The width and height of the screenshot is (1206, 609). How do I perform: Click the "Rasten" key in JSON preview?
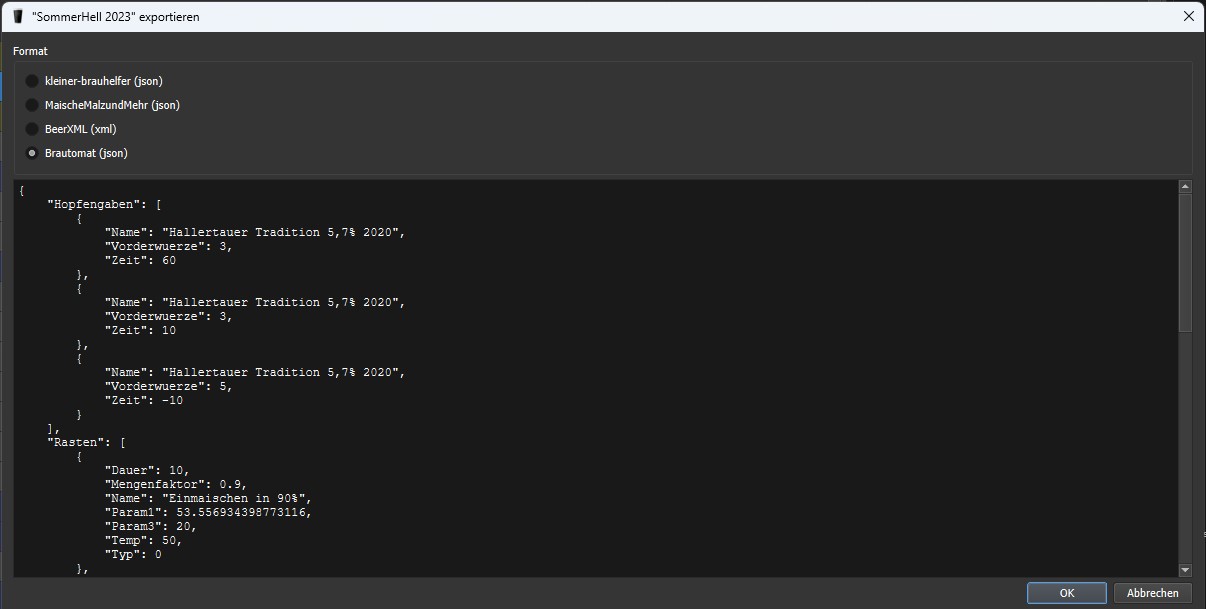[x=76, y=442]
